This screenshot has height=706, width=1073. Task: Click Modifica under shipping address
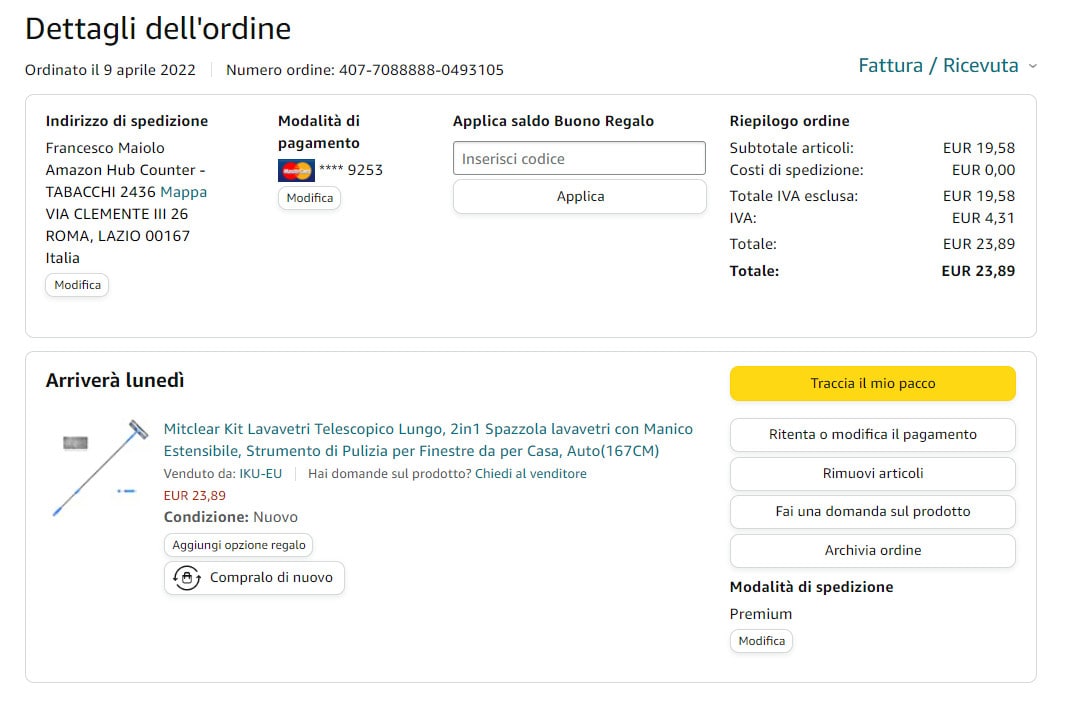pos(78,285)
